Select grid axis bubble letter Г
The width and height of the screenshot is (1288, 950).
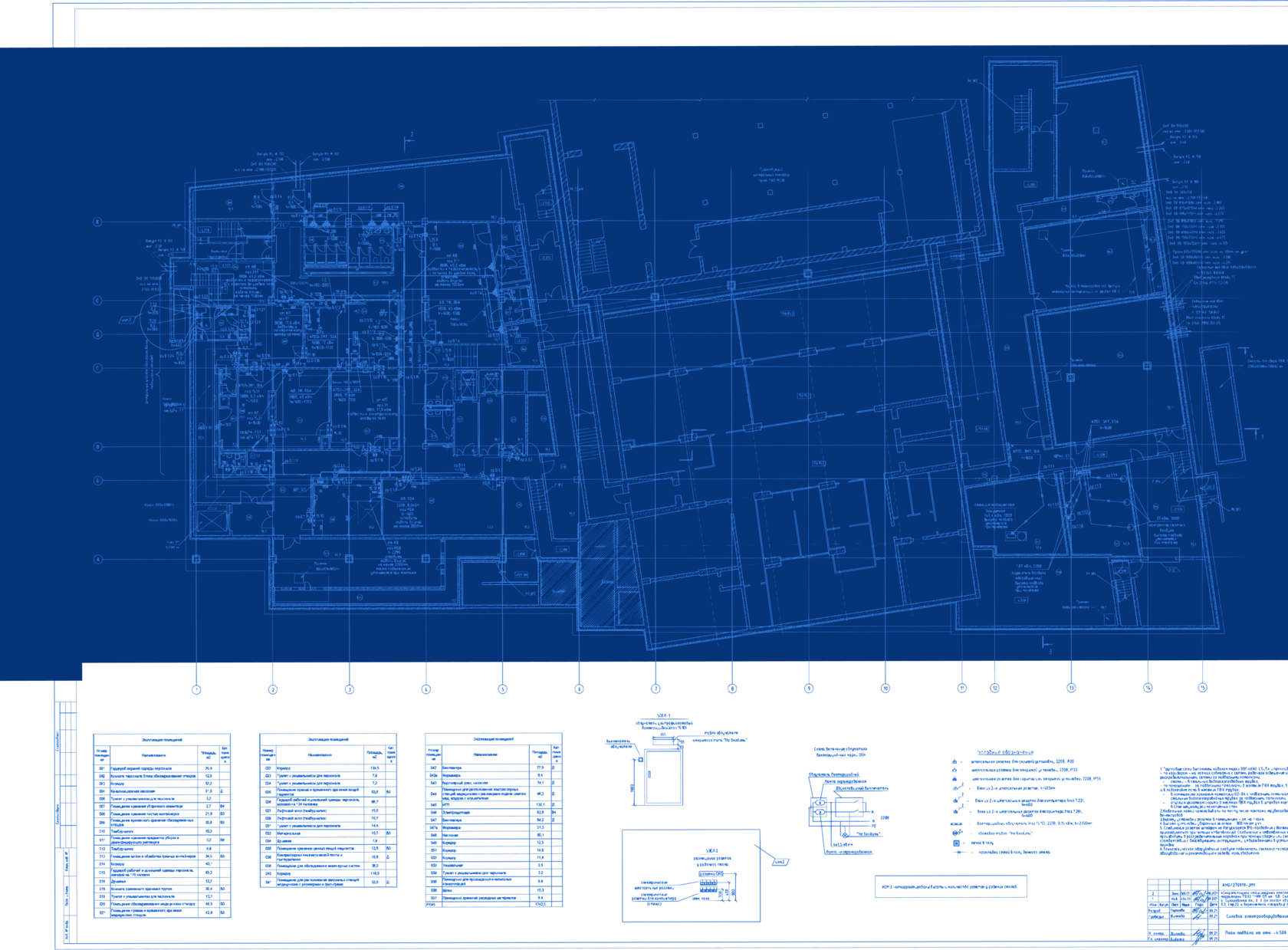[x=97, y=368]
